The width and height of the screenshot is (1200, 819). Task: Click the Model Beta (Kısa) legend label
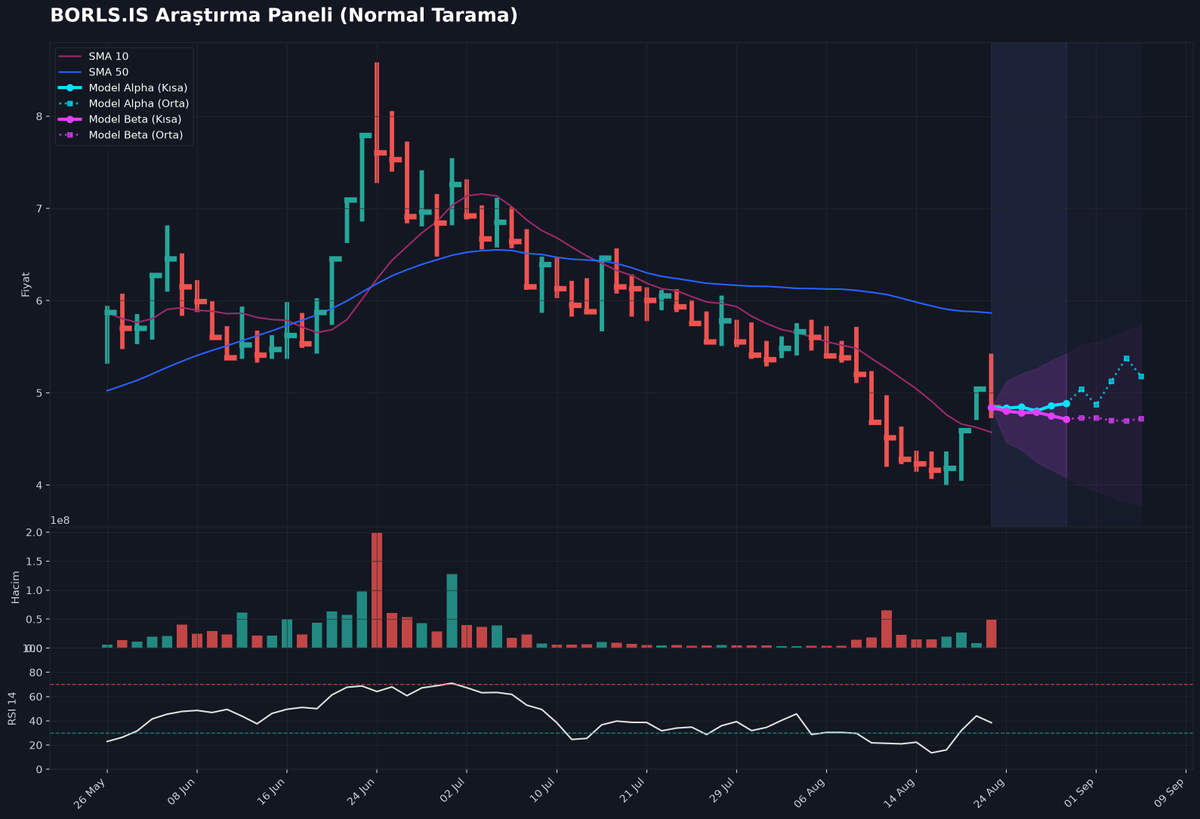coord(136,119)
